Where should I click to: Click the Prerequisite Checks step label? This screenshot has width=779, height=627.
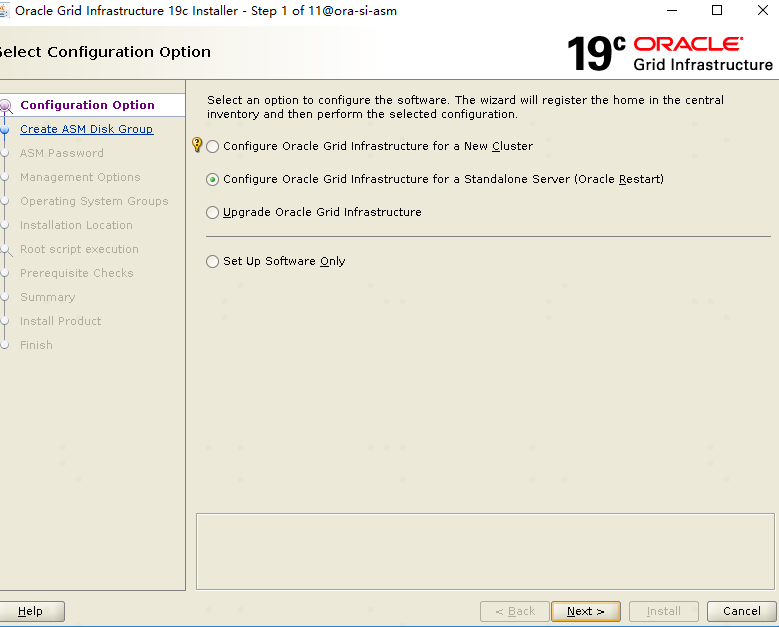click(77, 273)
